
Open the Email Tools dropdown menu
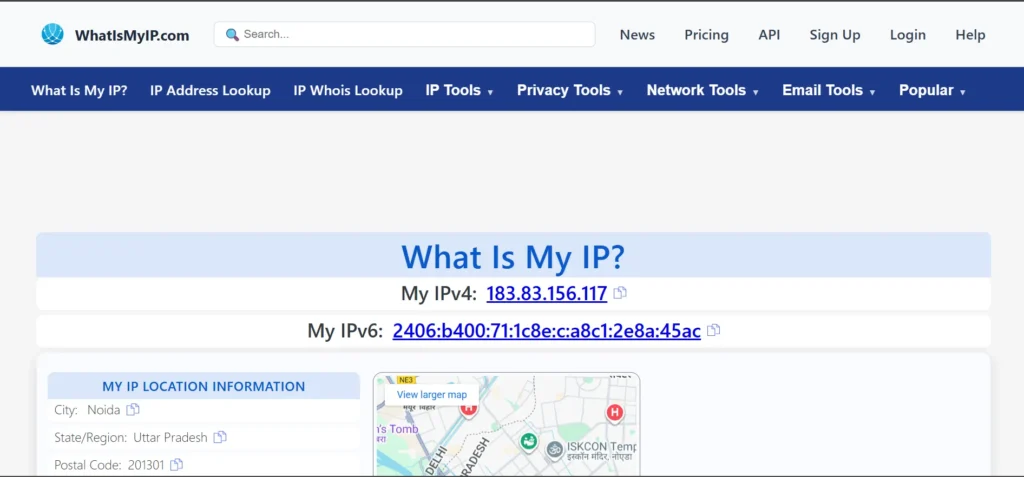coord(829,90)
